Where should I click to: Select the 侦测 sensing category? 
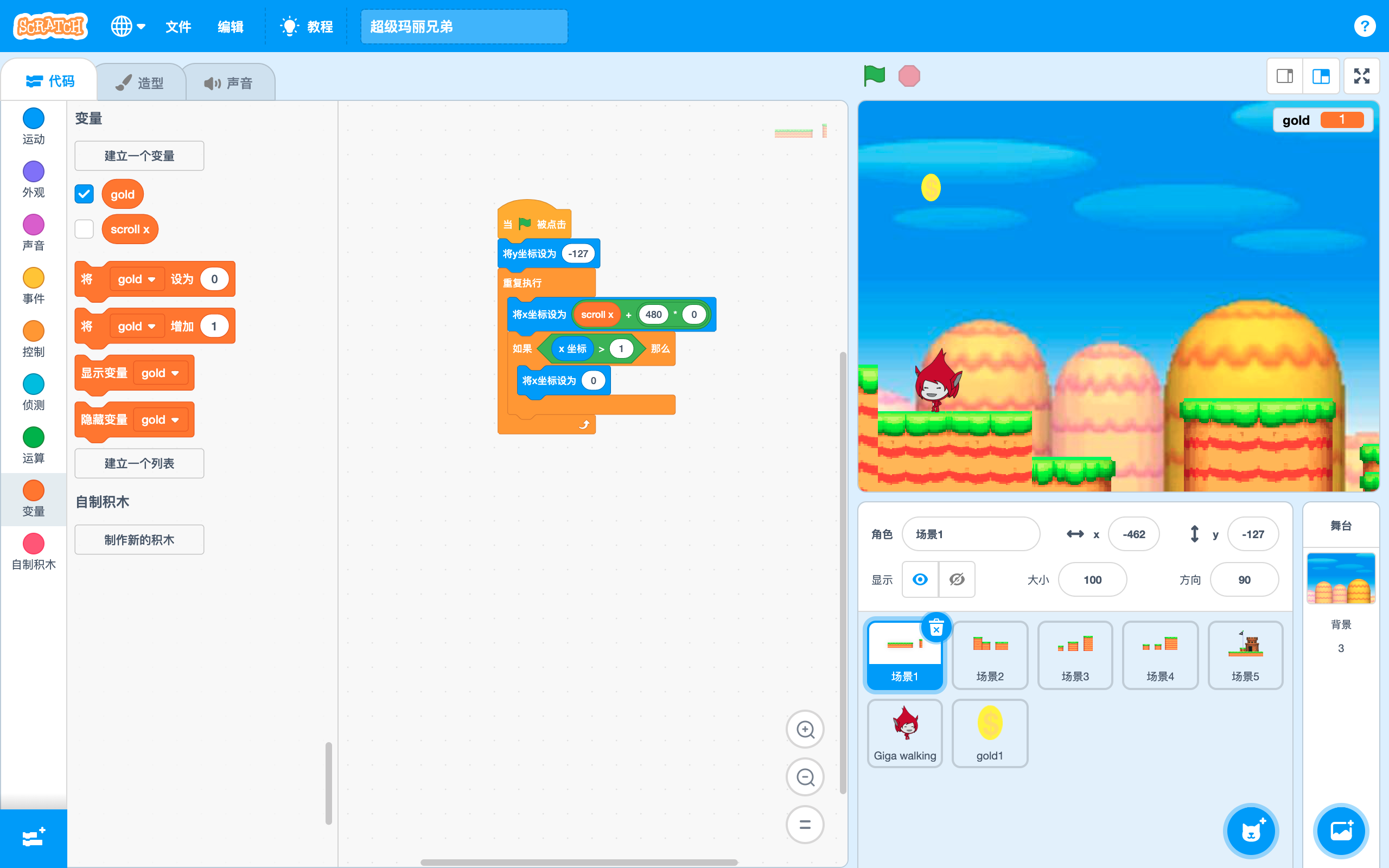(33, 392)
